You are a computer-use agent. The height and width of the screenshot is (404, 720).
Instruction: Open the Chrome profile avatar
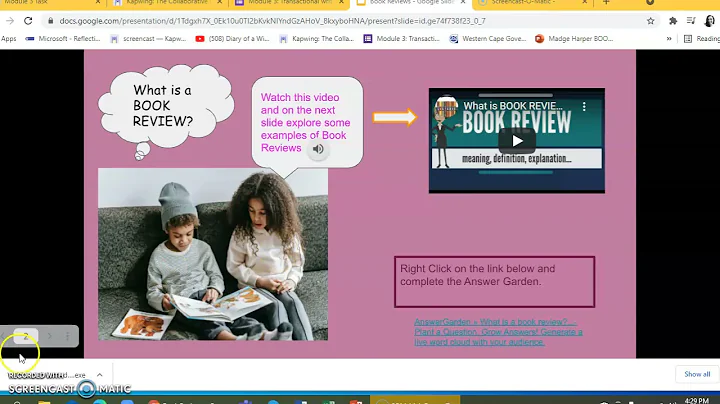click(x=709, y=21)
